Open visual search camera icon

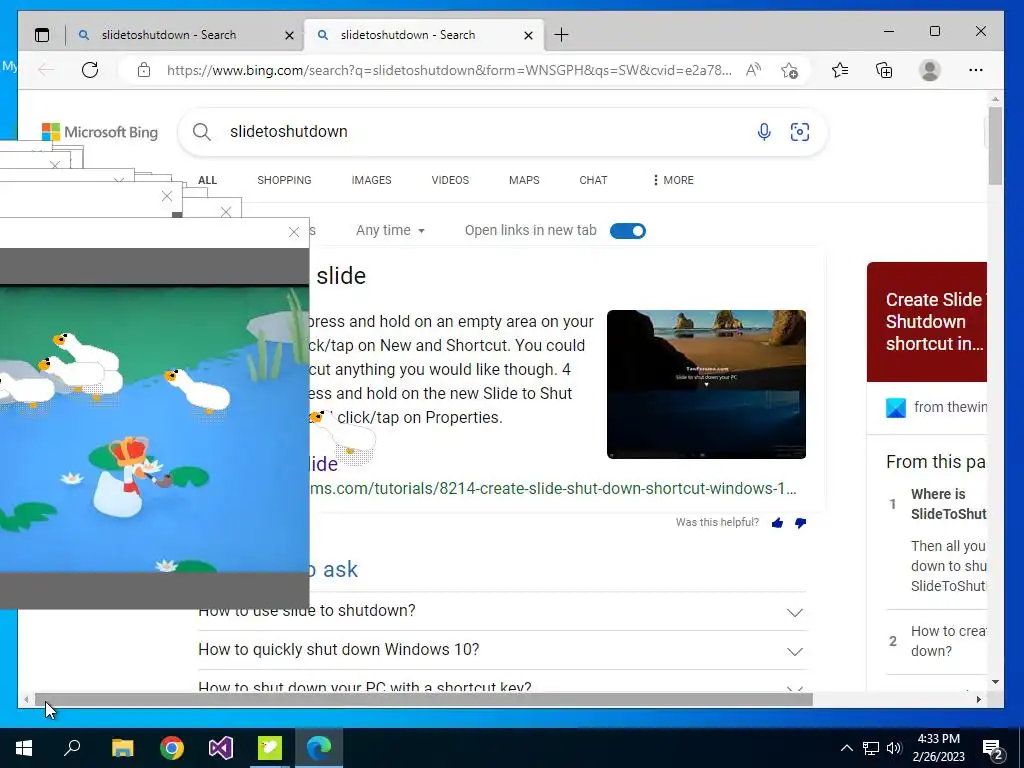tap(799, 132)
